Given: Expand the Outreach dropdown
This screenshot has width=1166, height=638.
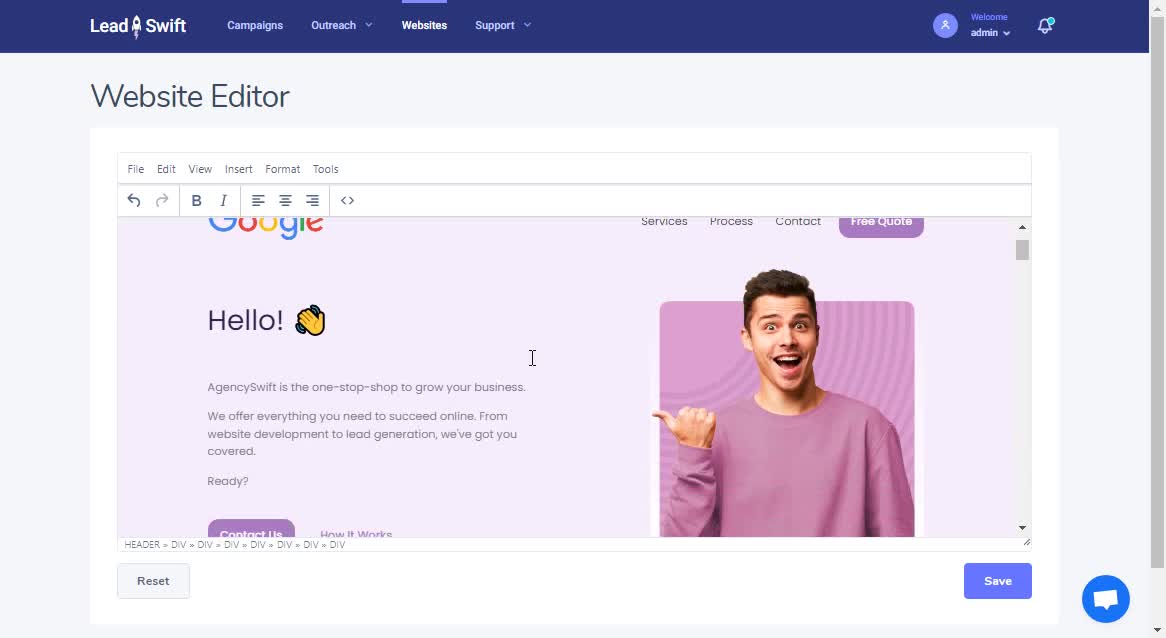Looking at the screenshot, I should 341,25.
